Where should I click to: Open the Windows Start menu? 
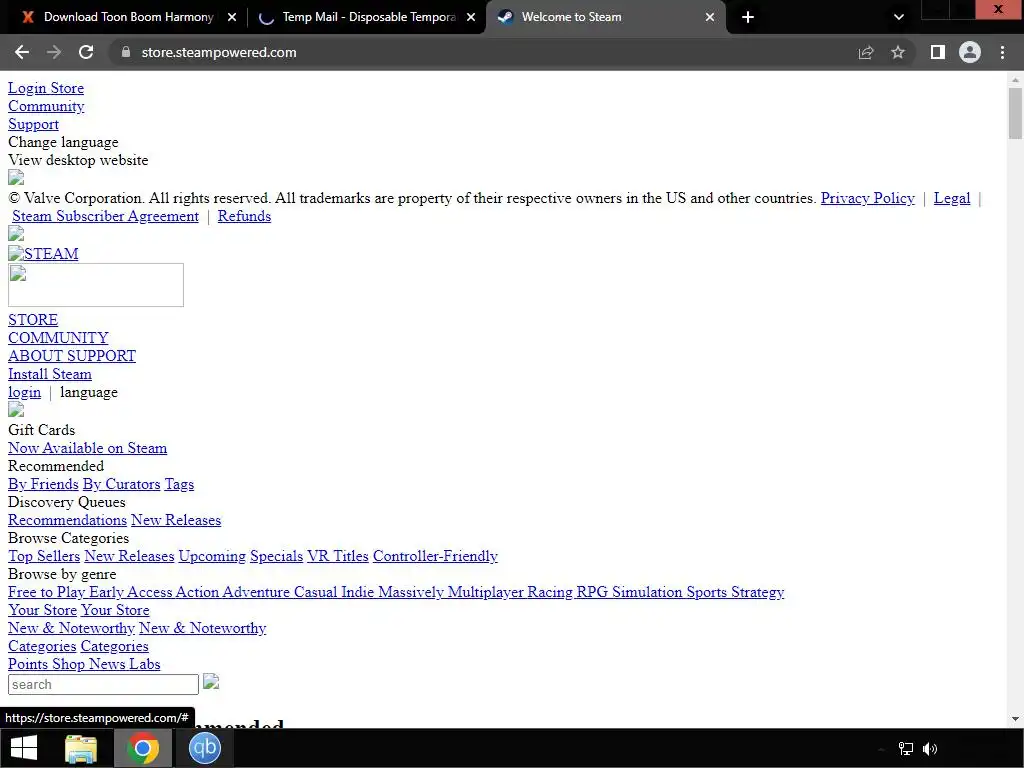tap(24, 748)
